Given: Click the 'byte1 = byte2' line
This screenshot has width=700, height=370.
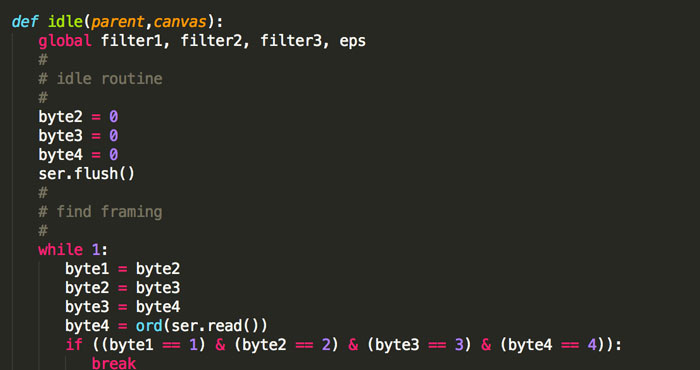Looking at the screenshot, I should pos(123,269).
